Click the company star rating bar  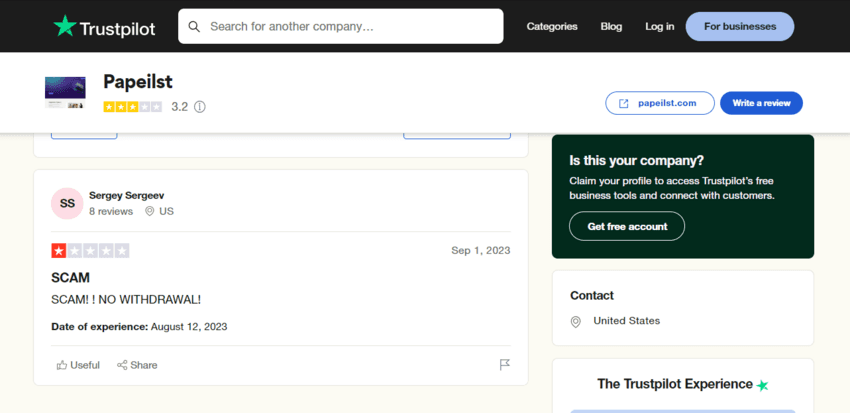pyautogui.click(x=132, y=106)
